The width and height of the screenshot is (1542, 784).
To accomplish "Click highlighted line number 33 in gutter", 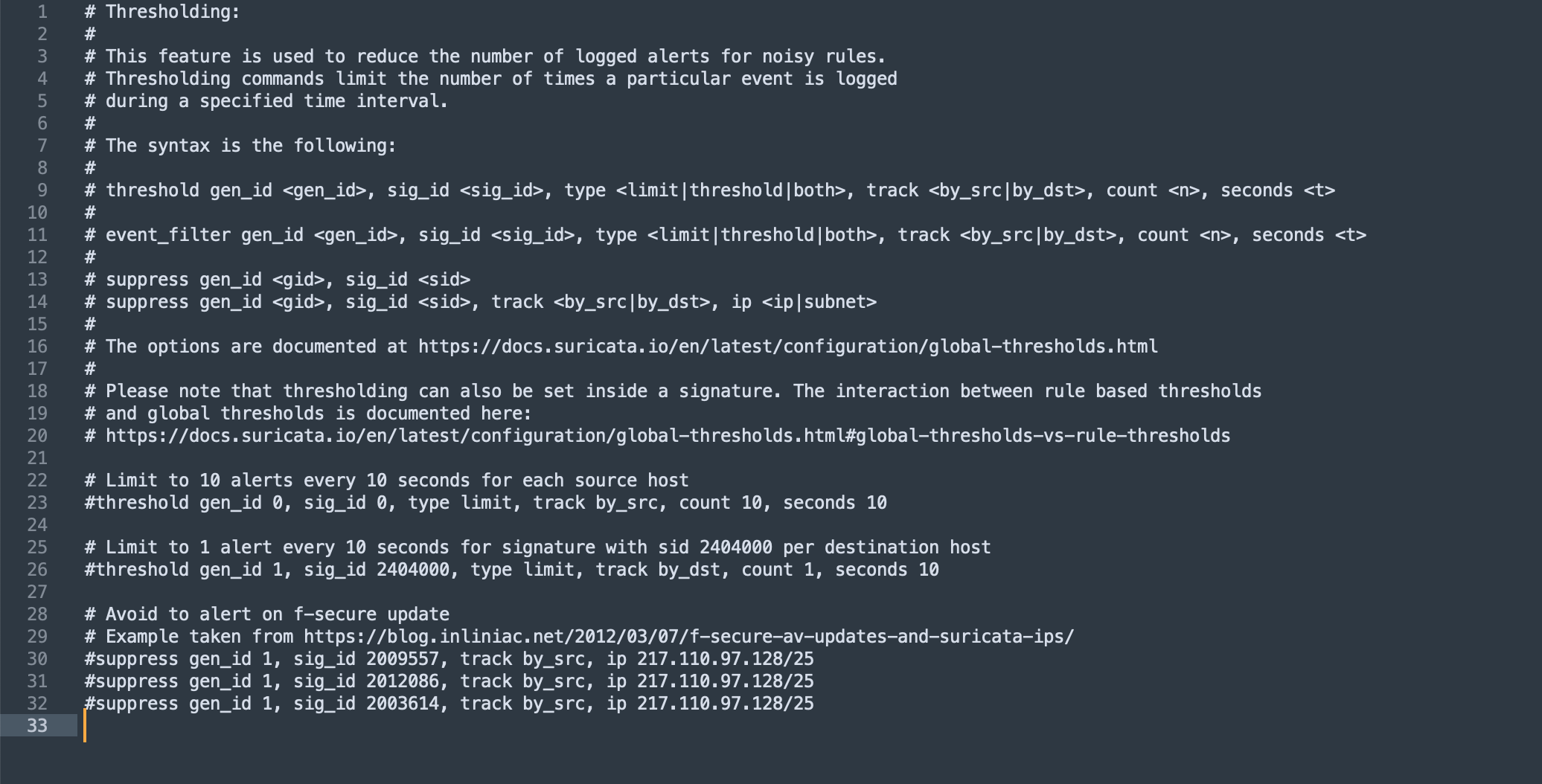I will (x=37, y=726).
